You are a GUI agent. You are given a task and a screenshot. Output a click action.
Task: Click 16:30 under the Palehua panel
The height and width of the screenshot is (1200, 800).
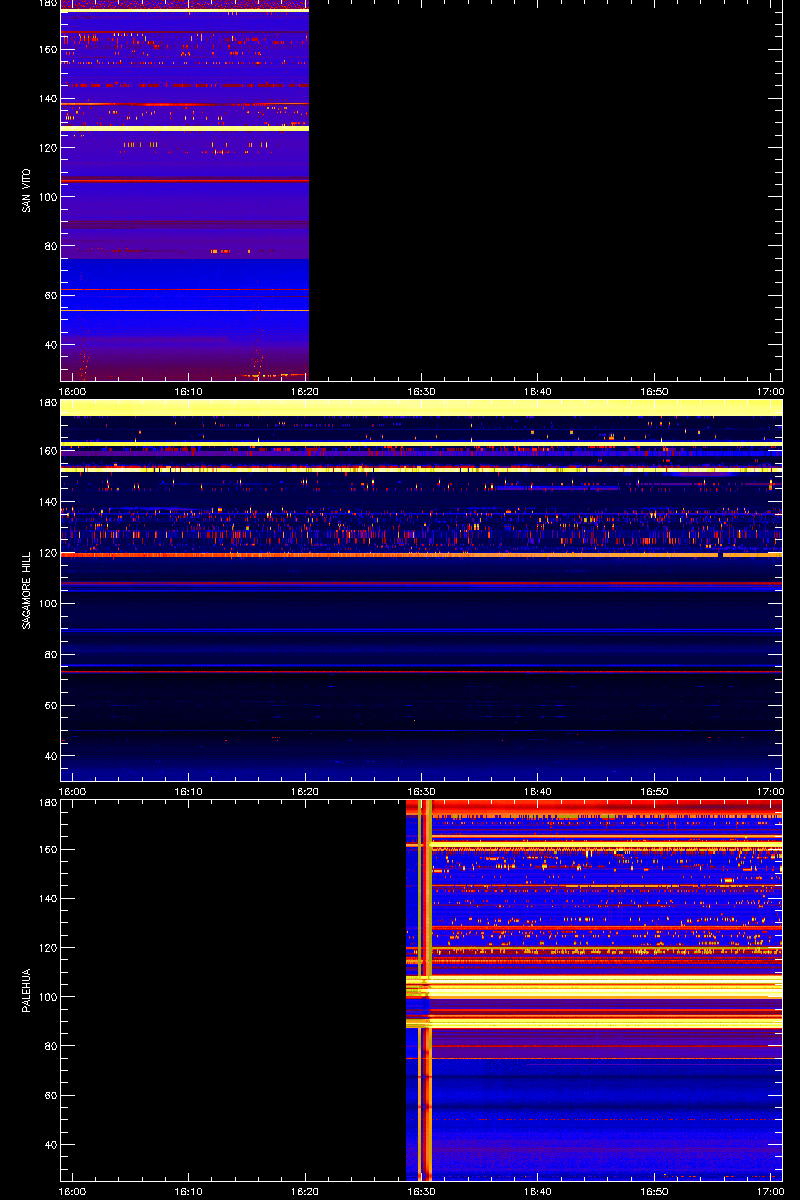pos(422,1191)
